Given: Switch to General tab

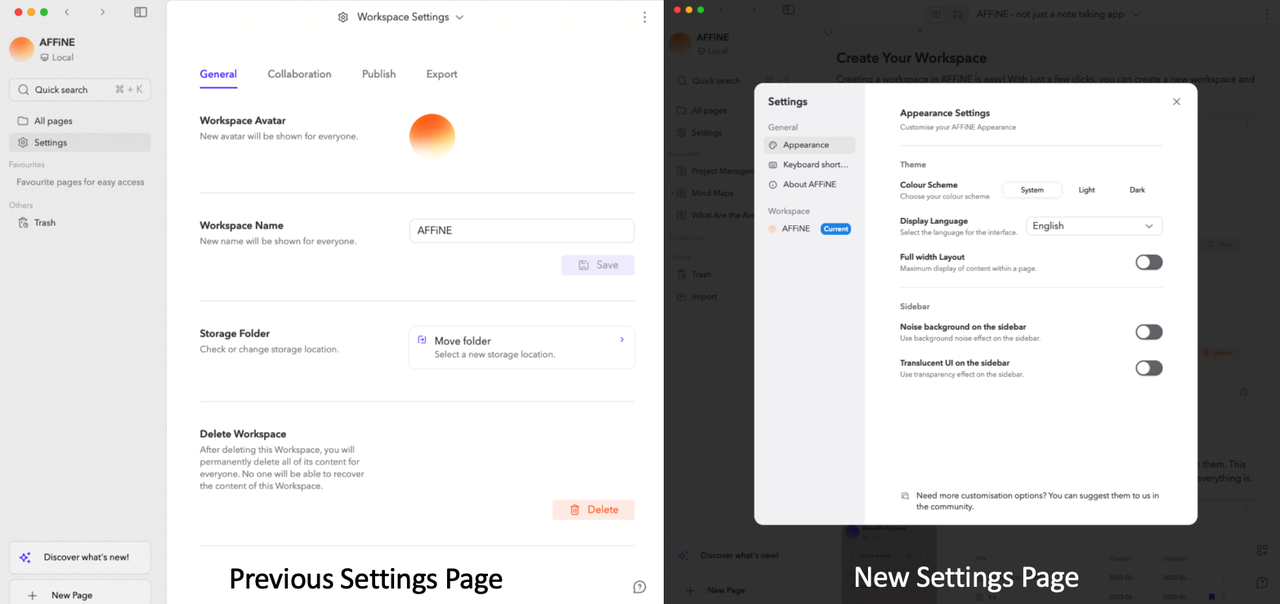Looking at the screenshot, I should [x=218, y=74].
